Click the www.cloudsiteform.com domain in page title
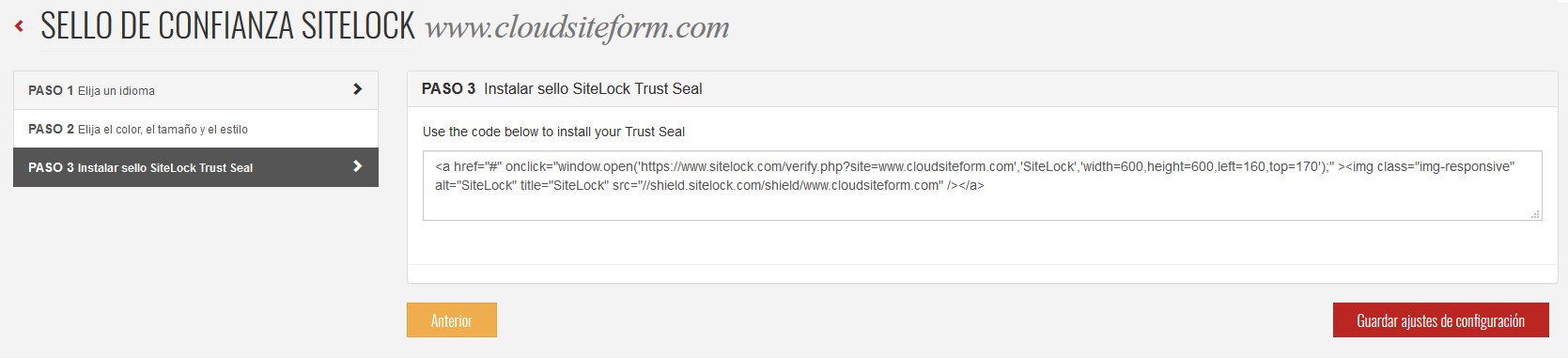 [x=577, y=28]
